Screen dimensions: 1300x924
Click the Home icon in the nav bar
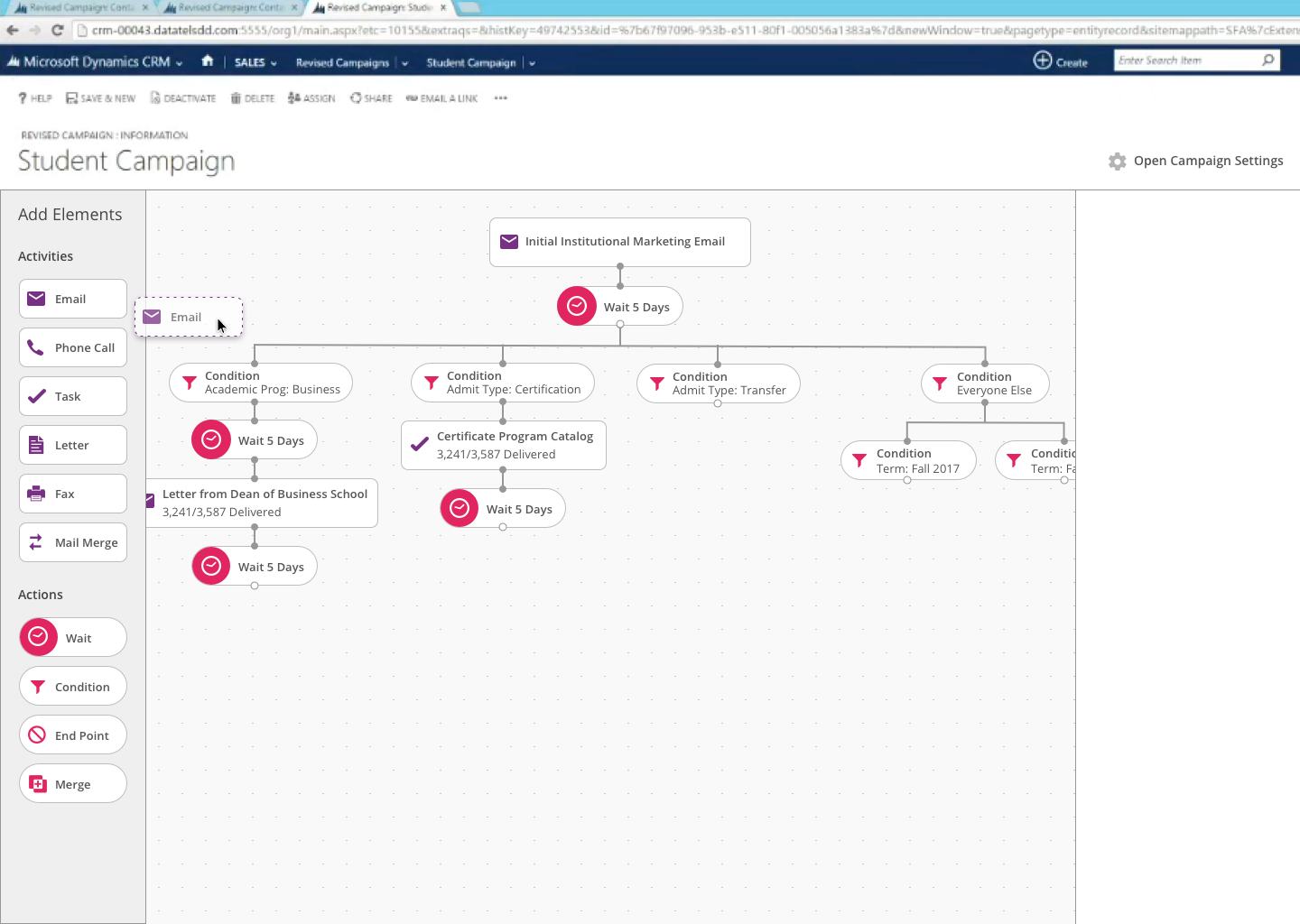[x=208, y=61]
